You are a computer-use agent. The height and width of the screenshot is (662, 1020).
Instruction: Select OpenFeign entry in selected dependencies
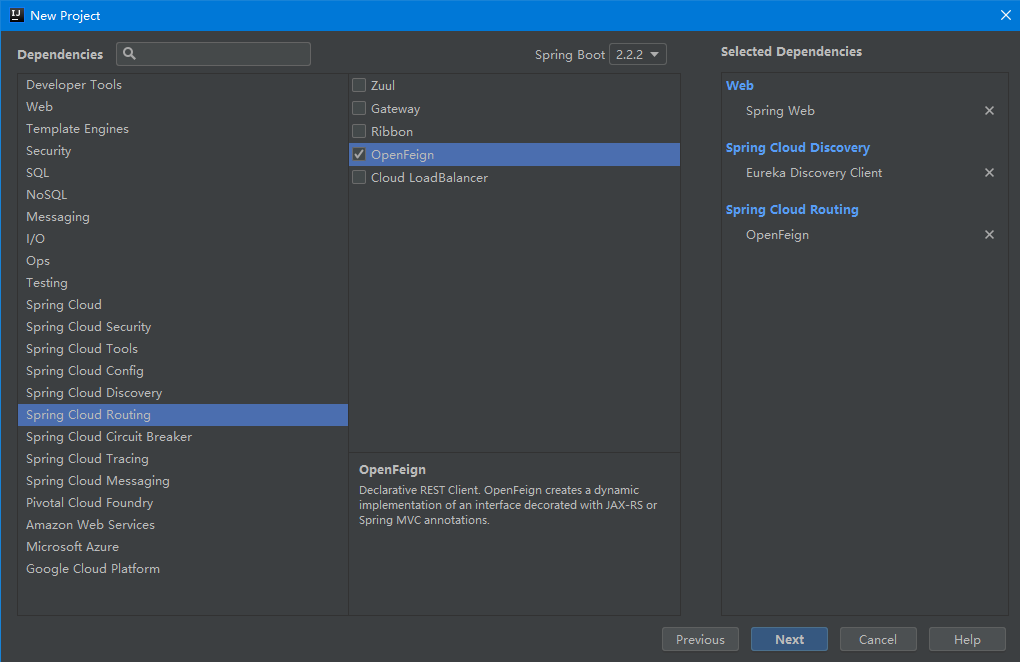[777, 235]
